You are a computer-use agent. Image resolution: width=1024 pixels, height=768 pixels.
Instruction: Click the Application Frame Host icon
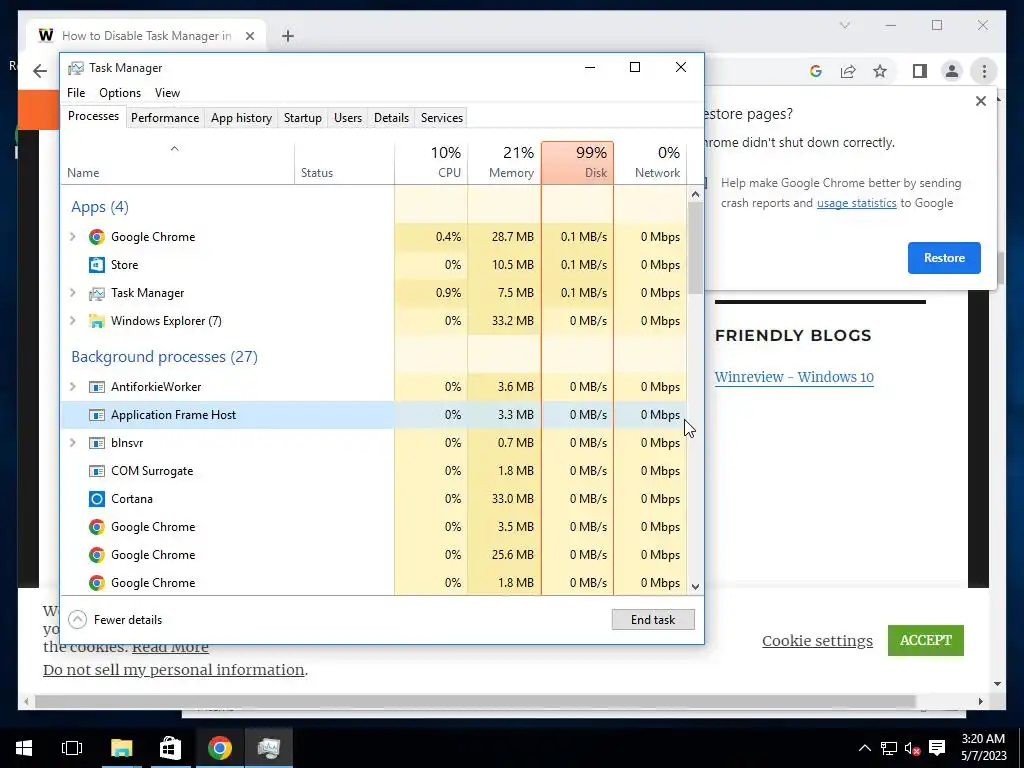pyautogui.click(x=97, y=415)
